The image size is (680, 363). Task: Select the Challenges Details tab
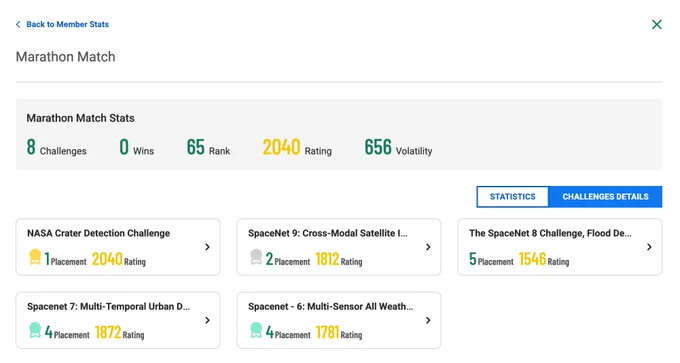605,197
